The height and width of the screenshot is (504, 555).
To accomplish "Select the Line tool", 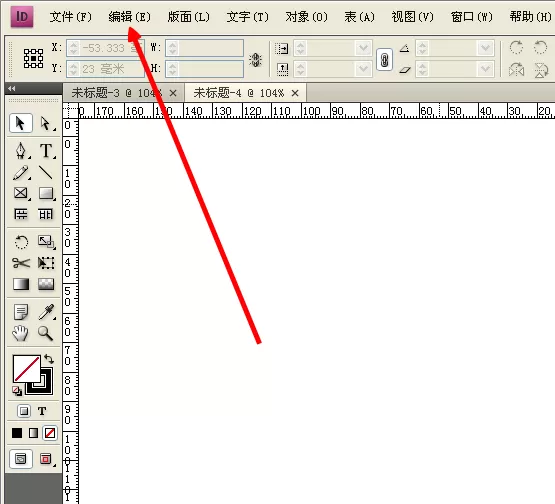I will click(x=46, y=172).
